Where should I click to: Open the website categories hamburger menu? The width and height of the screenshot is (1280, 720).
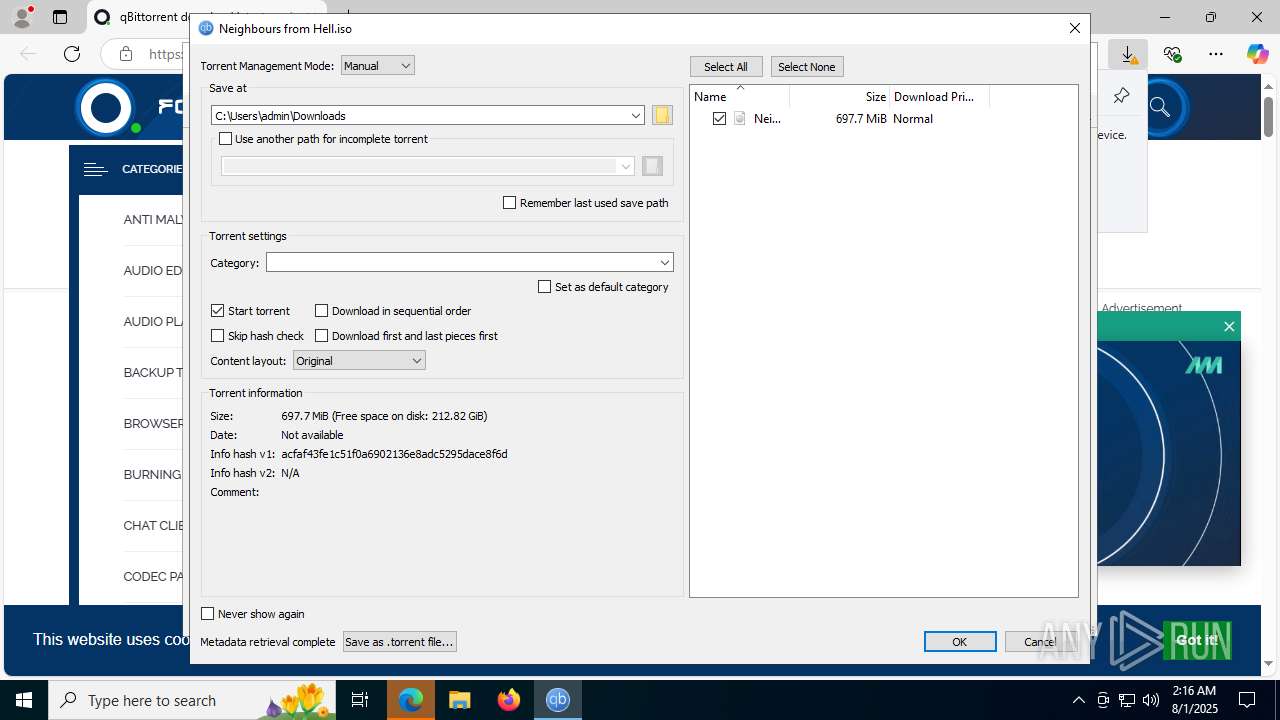95,169
